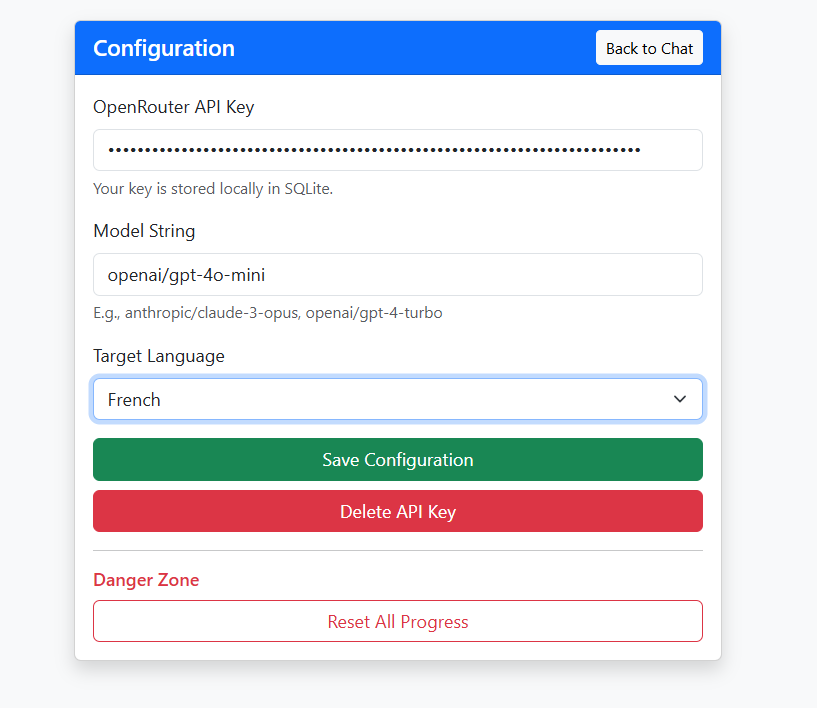Image resolution: width=817 pixels, height=708 pixels.
Task: Click the Model String label
Action: [144, 231]
